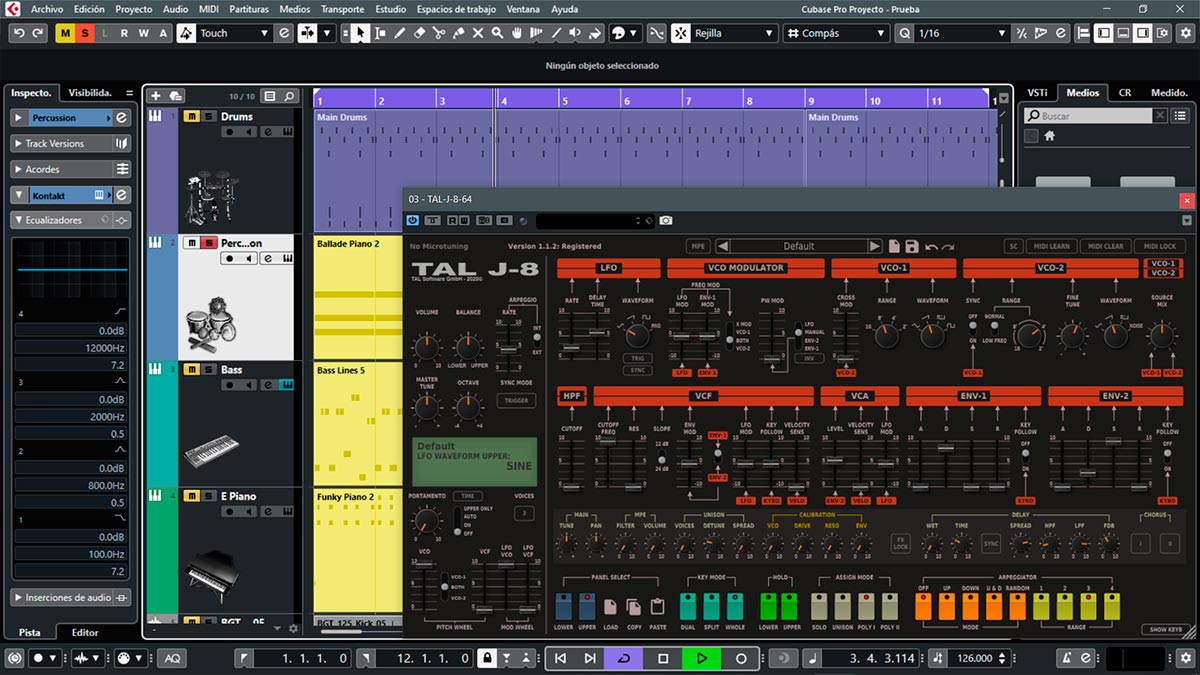Select the Mute X tool

(478, 33)
